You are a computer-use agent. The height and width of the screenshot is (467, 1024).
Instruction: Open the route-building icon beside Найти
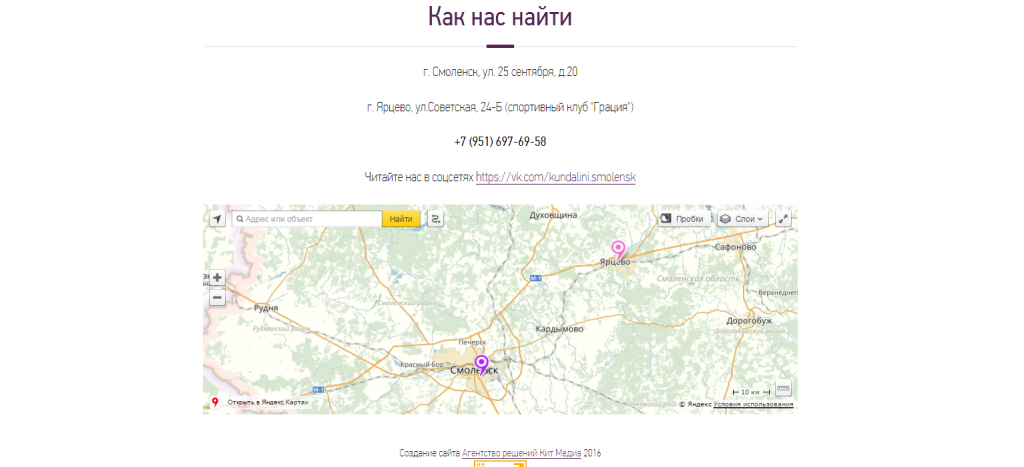[x=436, y=219]
